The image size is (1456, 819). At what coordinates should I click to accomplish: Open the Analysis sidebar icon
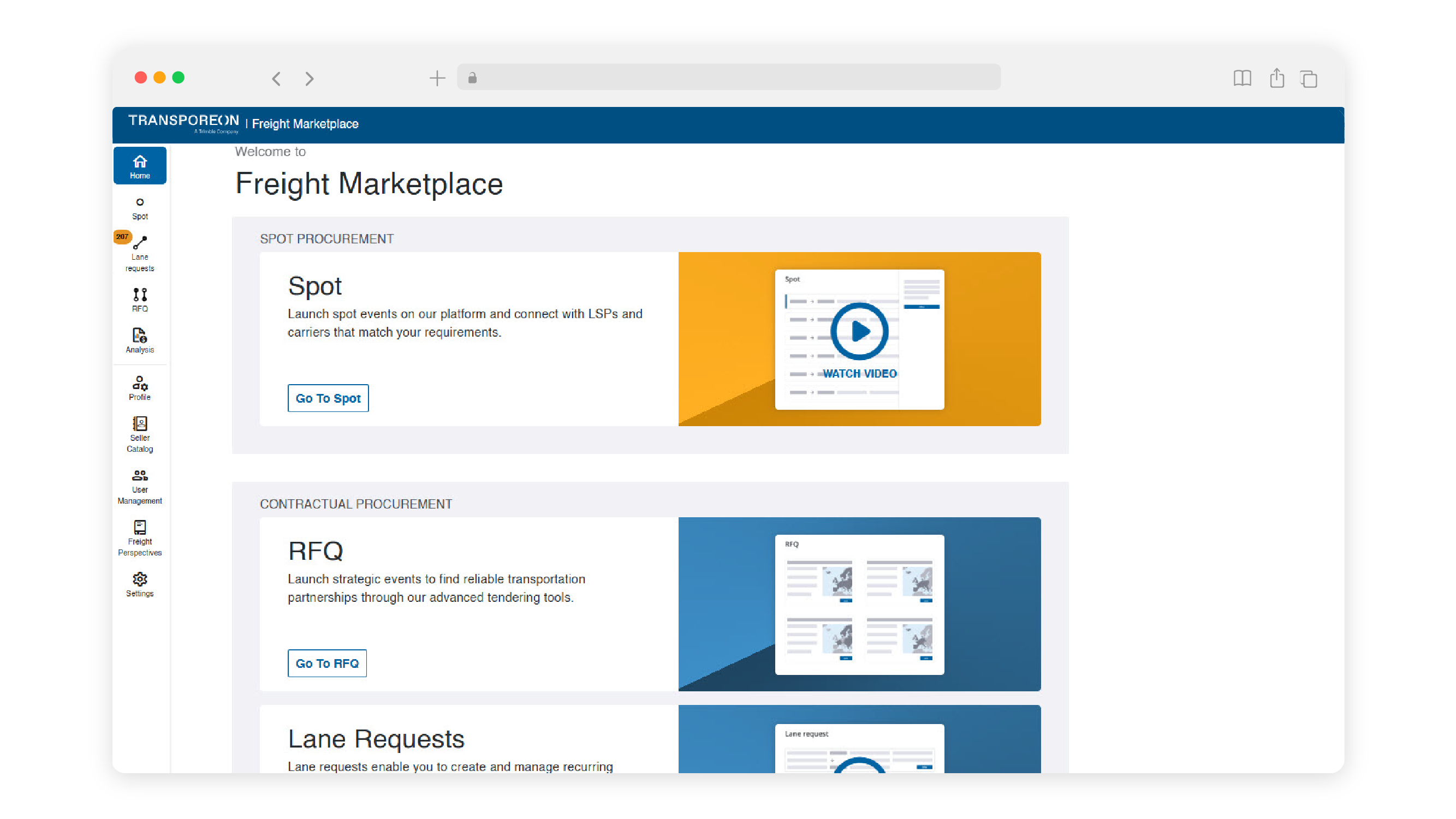coord(140,340)
